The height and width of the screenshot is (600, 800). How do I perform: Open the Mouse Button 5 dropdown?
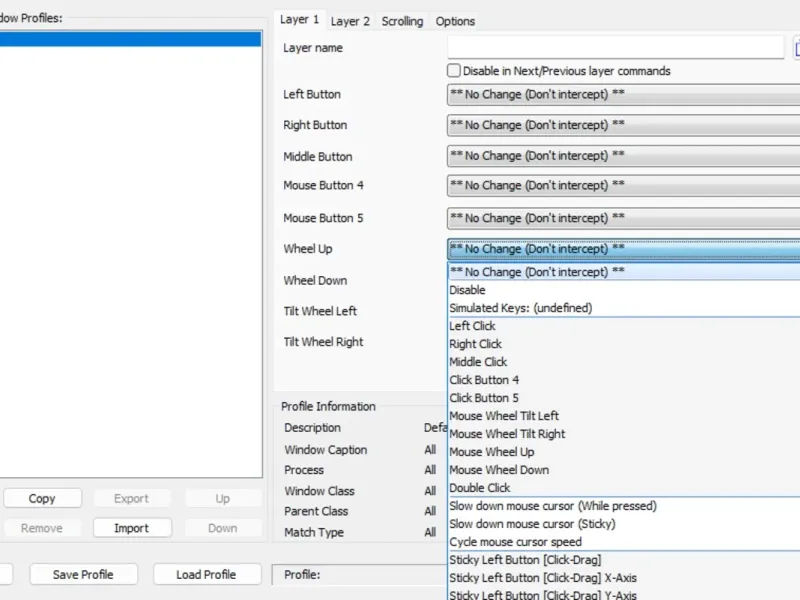623,218
